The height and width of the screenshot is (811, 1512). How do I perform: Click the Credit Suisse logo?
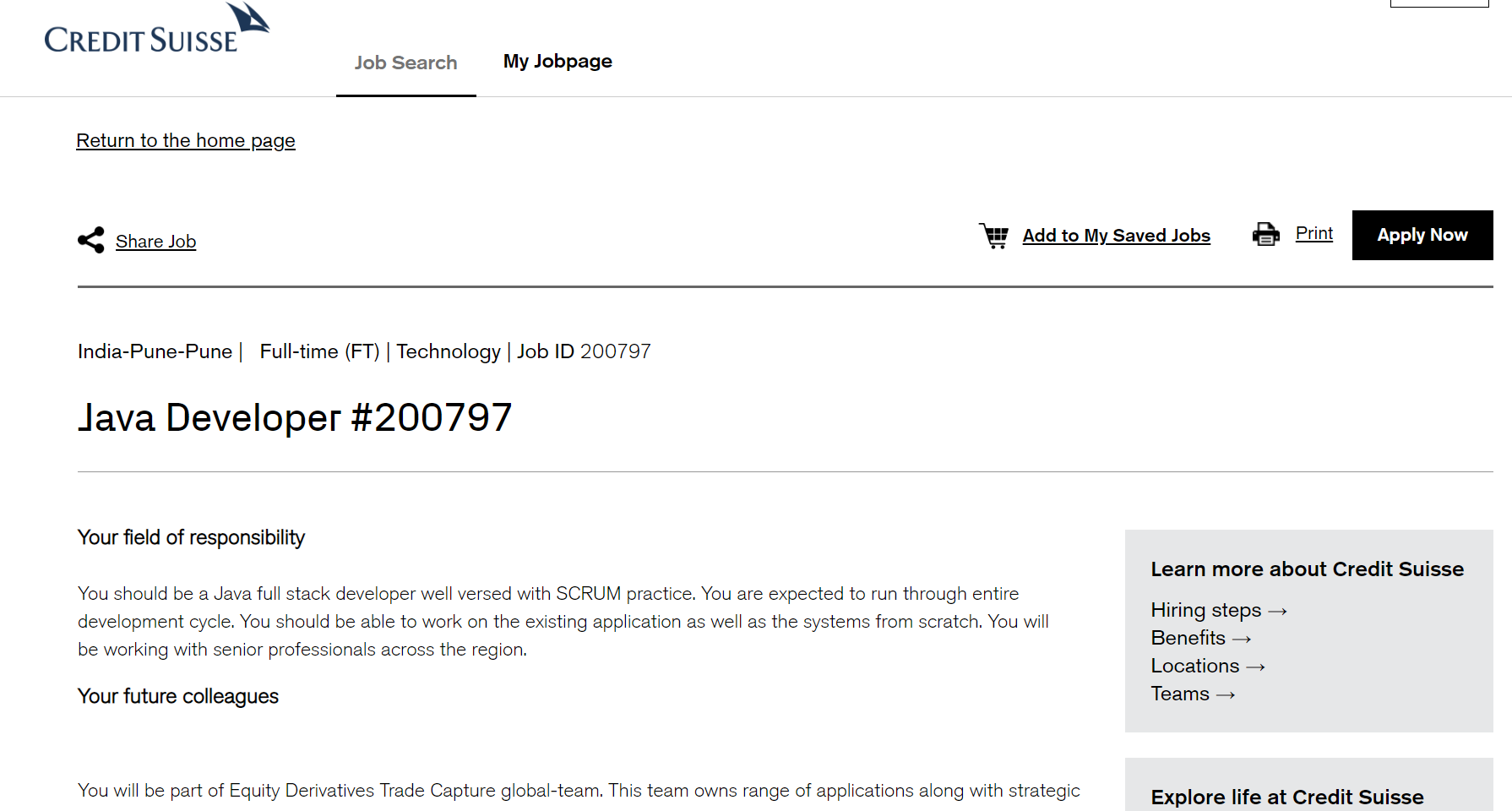tap(156, 30)
